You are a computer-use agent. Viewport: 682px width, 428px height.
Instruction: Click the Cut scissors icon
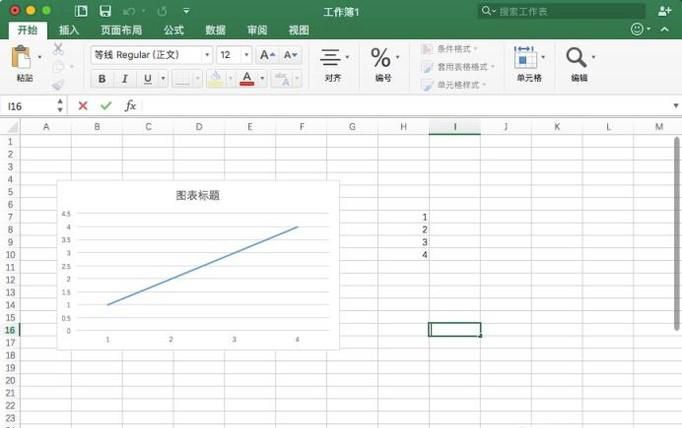(58, 48)
